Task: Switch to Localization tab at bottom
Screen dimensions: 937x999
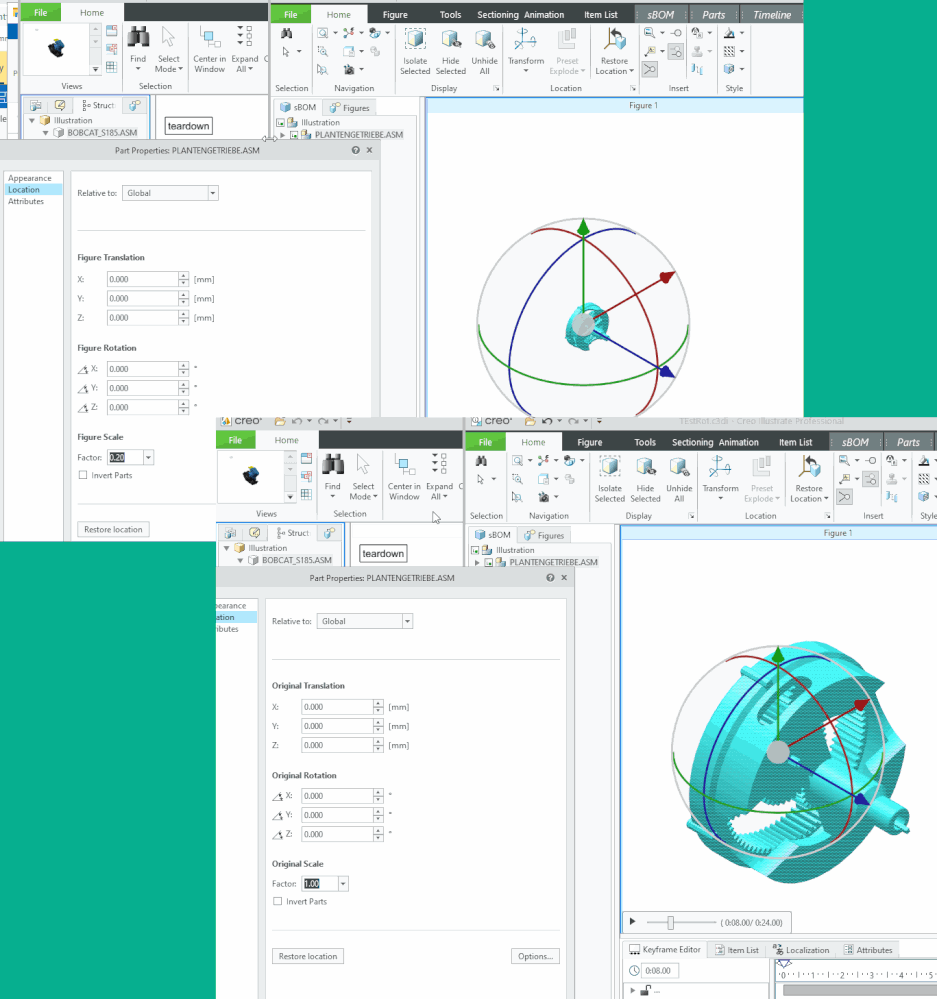Action: pyautogui.click(x=801, y=950)
